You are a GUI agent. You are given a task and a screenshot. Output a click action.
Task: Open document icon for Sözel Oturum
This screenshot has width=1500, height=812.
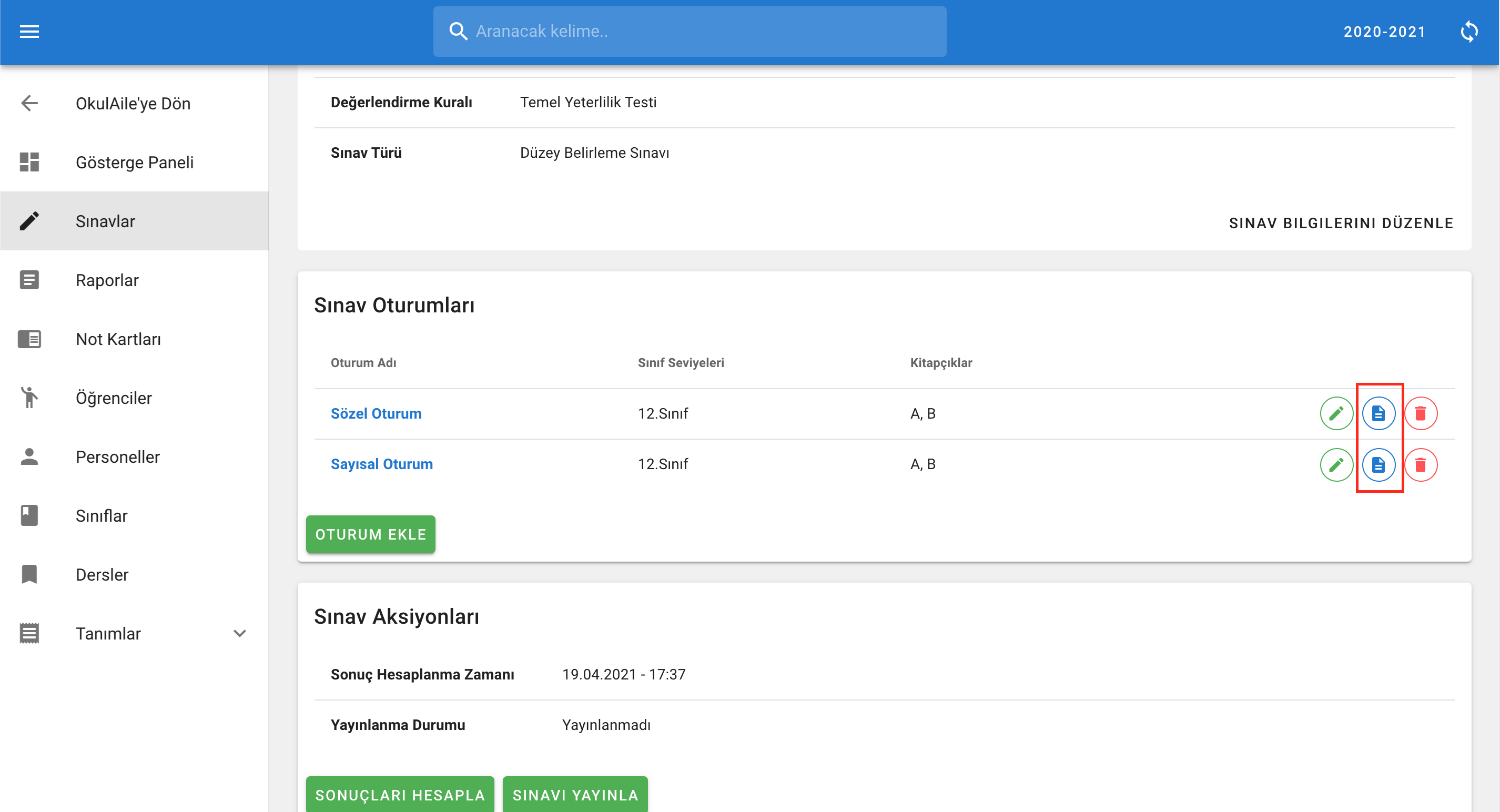pos(1379,413)
